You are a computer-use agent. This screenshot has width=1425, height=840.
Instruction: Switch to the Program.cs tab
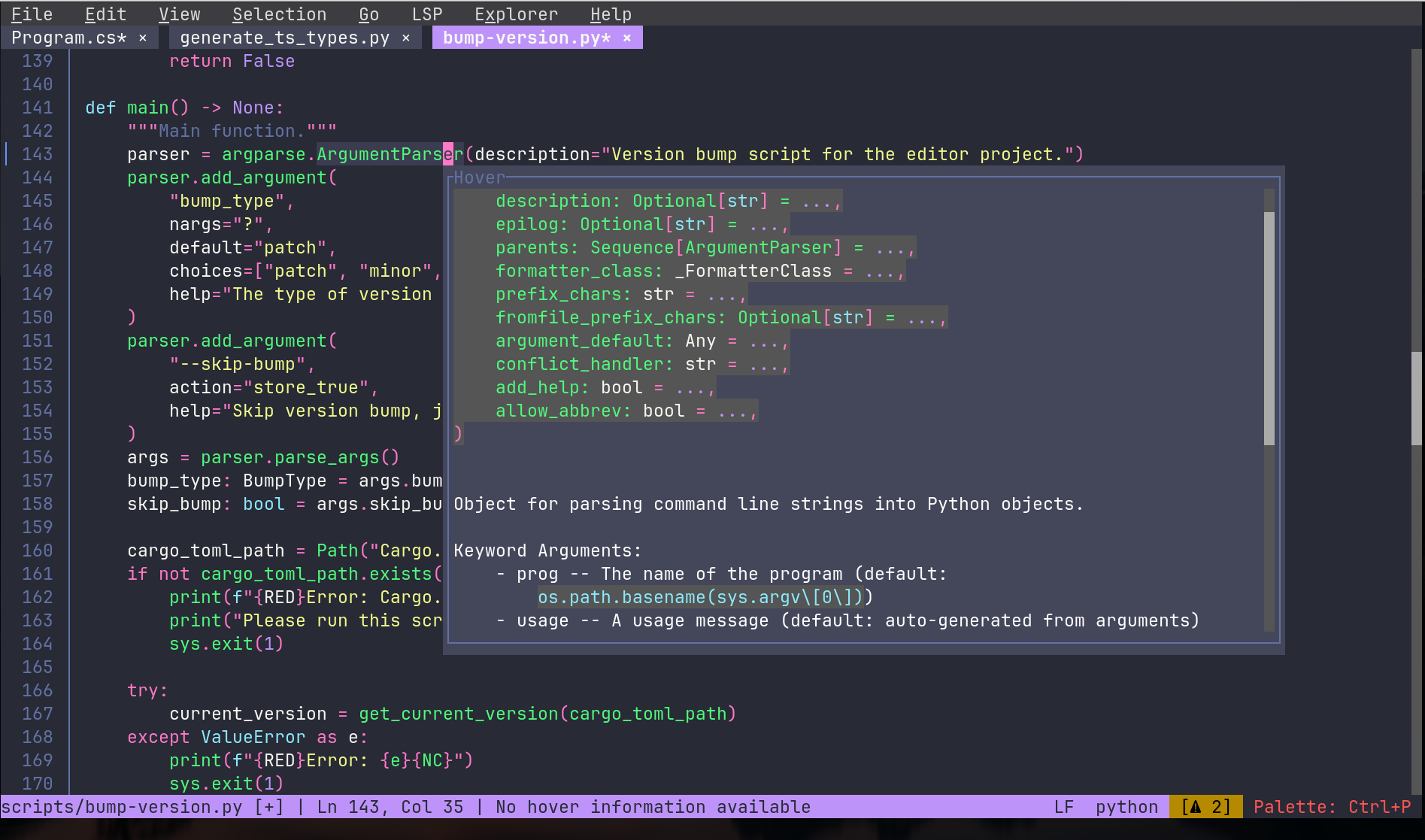68,38
